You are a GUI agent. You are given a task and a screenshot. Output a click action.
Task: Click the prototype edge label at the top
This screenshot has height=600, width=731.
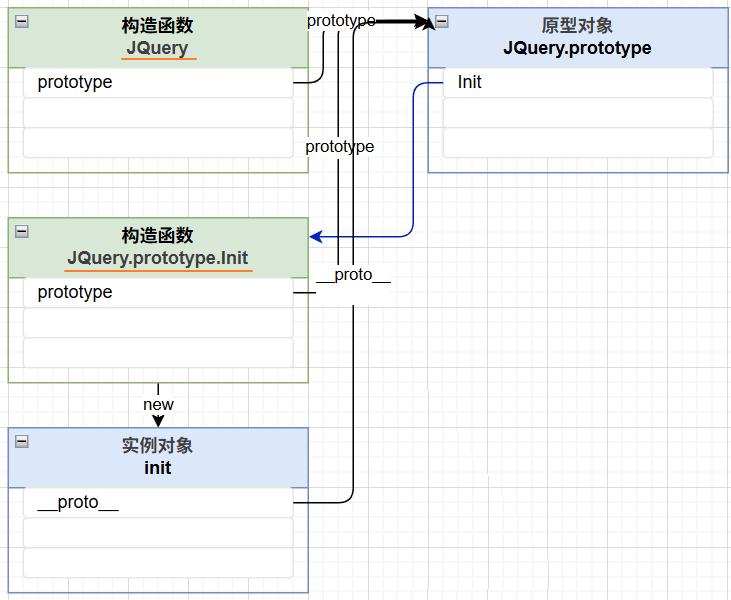pos(341,21)
